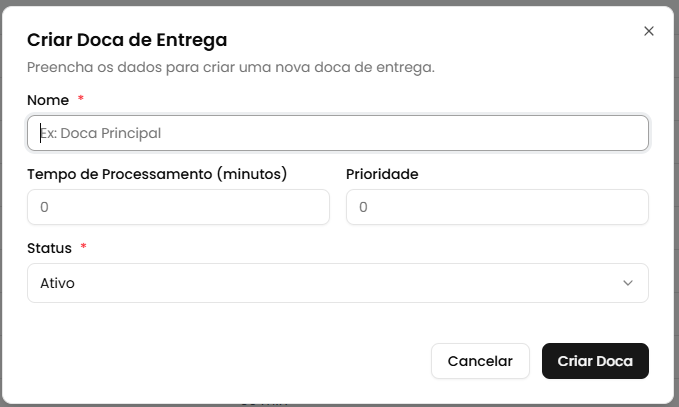Click the Prioridade number field
This screenshot has height=407, width=679.
click(x=497, y=207)
